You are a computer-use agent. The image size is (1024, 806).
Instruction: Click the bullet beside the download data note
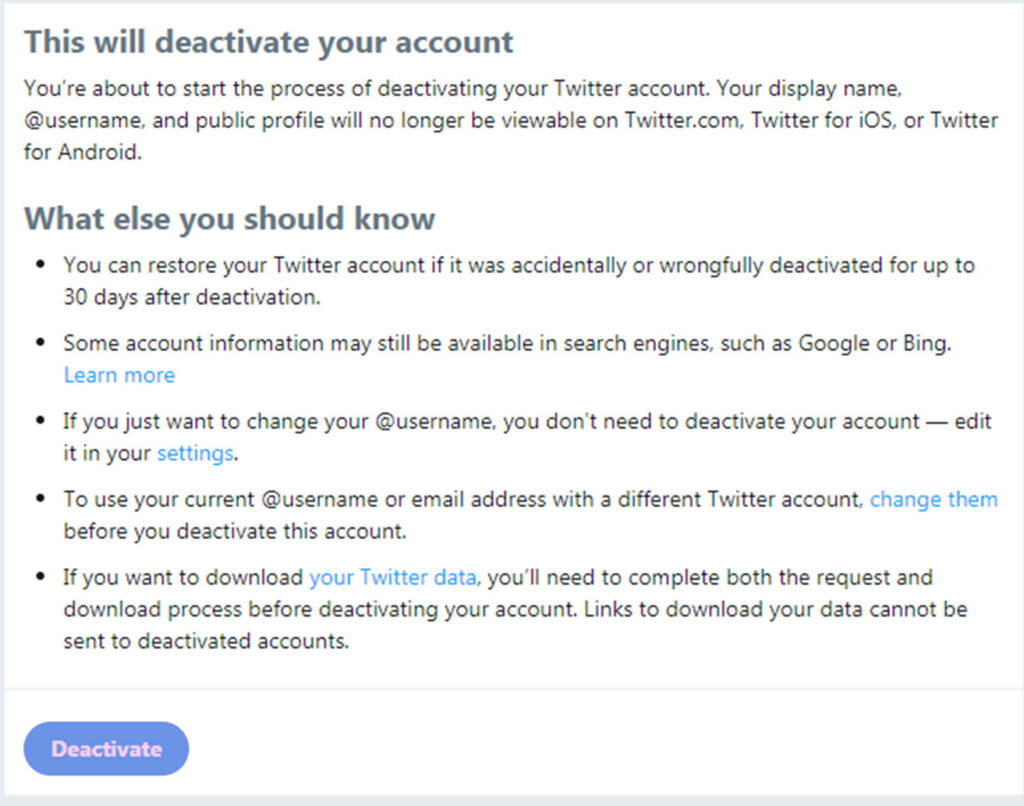tap(40, 577)
